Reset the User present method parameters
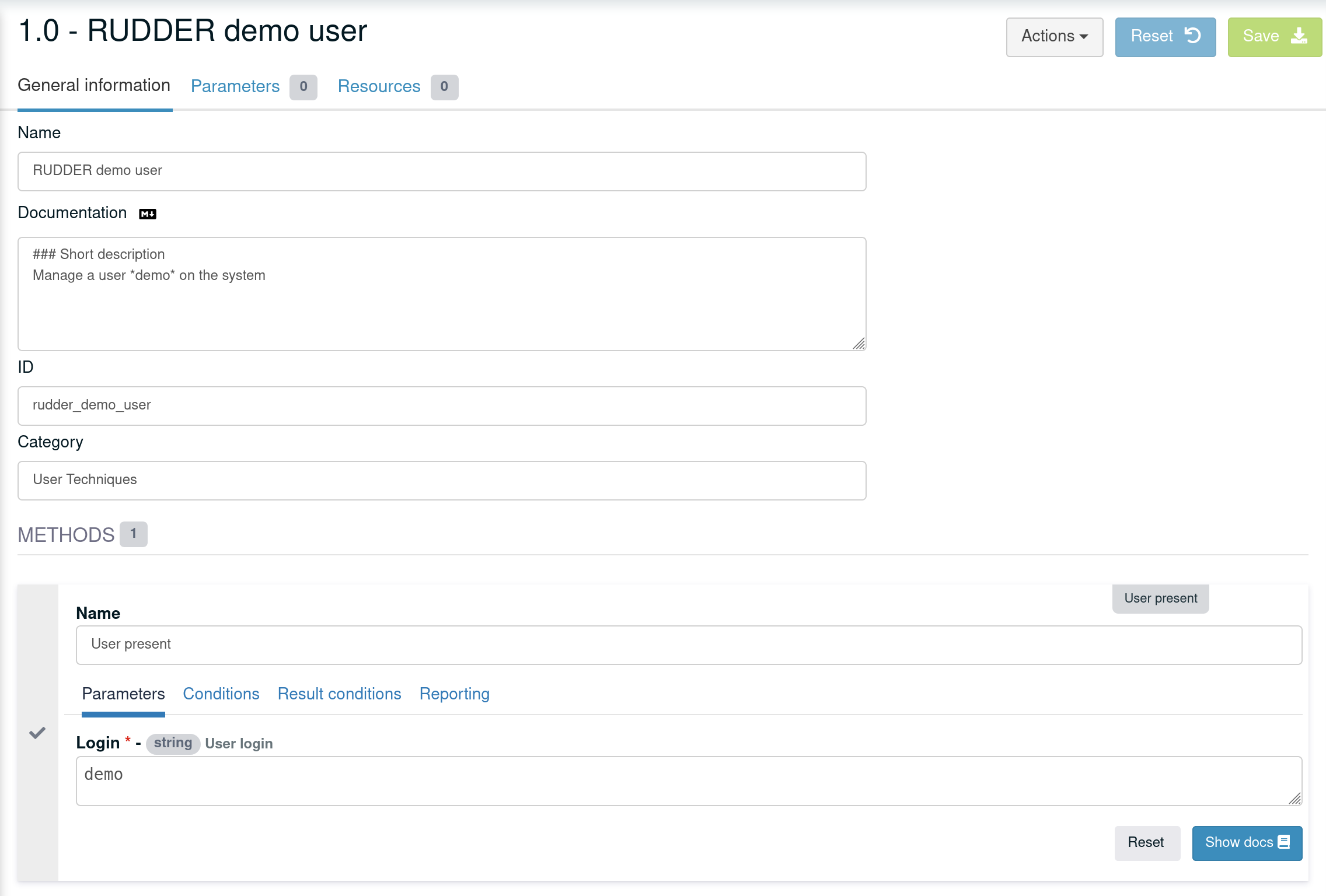The width and height of the screenshot is (1326, 896). coord(1146,842)
